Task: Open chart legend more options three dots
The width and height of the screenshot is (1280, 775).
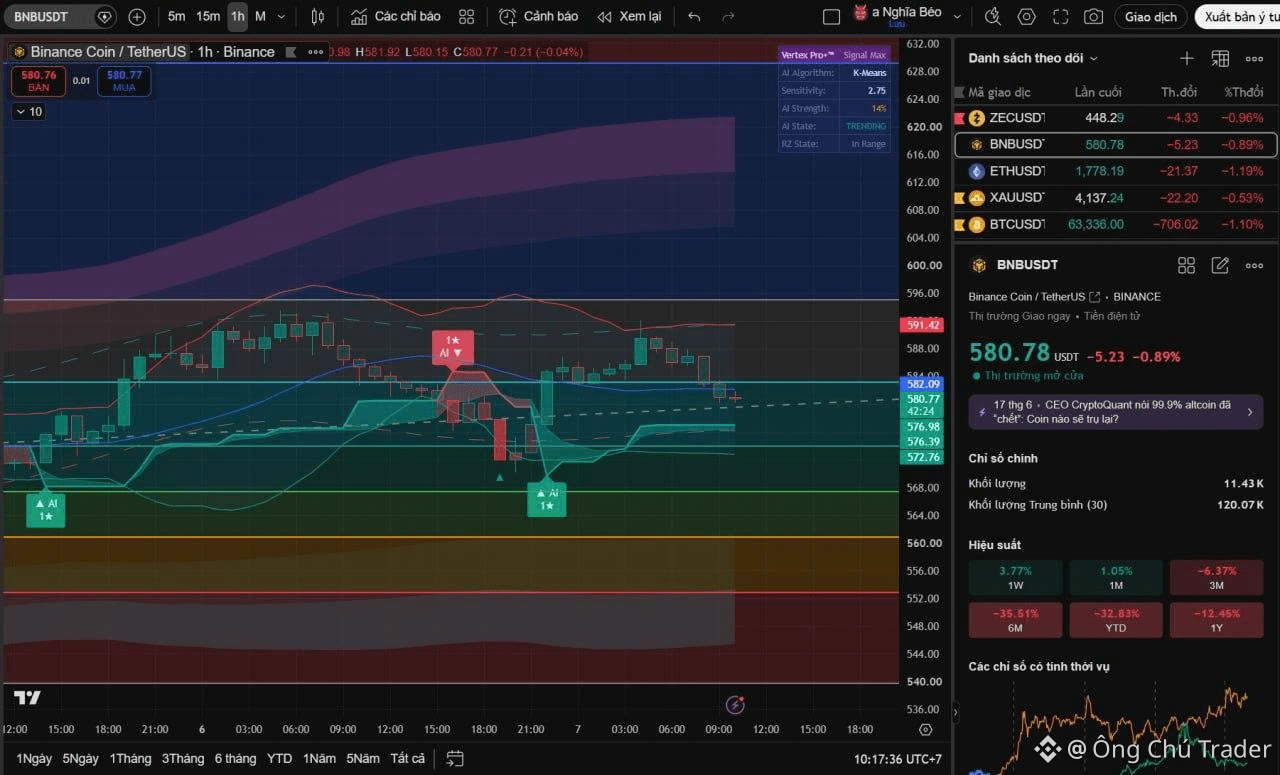Action: point(316,52)
